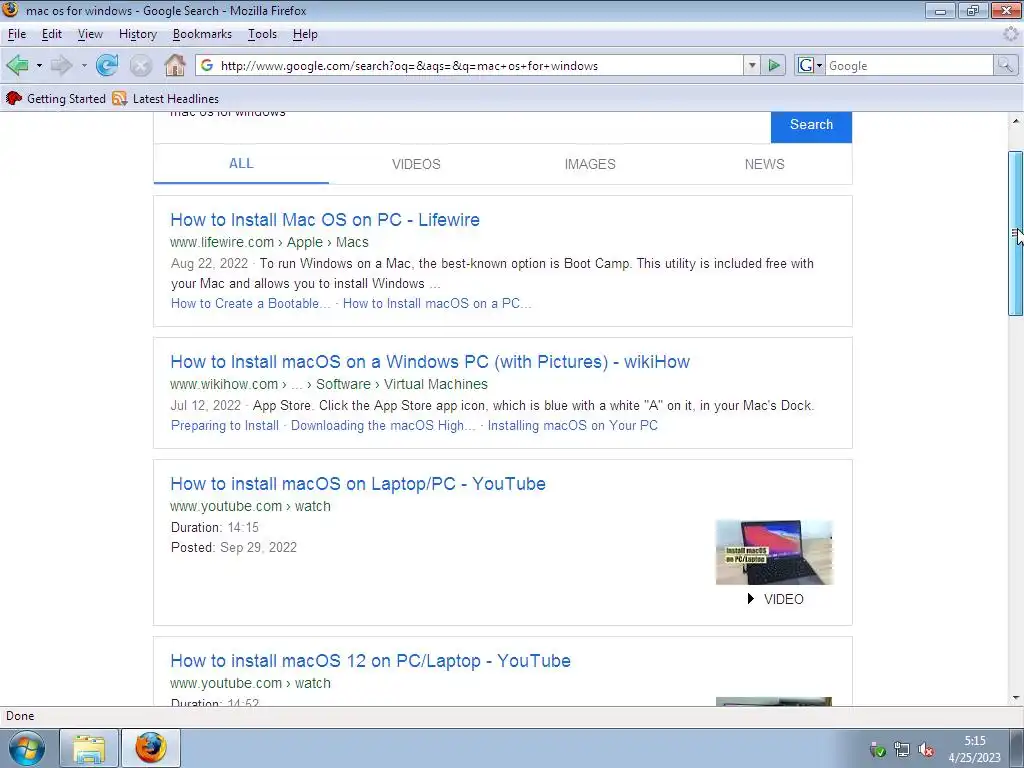Click the blue Search button

pos(811,126)
